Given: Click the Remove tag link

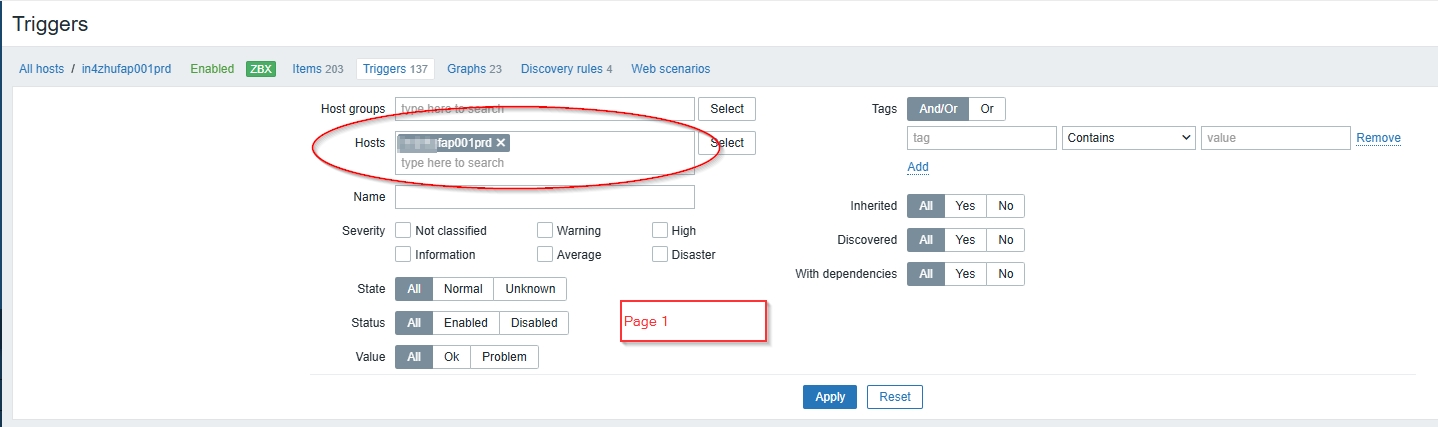Looking at the screenshot, I should pos(1378,138).
